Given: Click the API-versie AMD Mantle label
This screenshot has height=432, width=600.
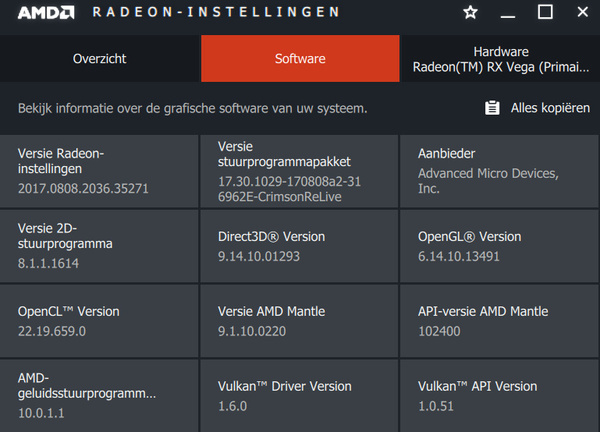Looking at the screenshot, I should [x=483, y=311].
